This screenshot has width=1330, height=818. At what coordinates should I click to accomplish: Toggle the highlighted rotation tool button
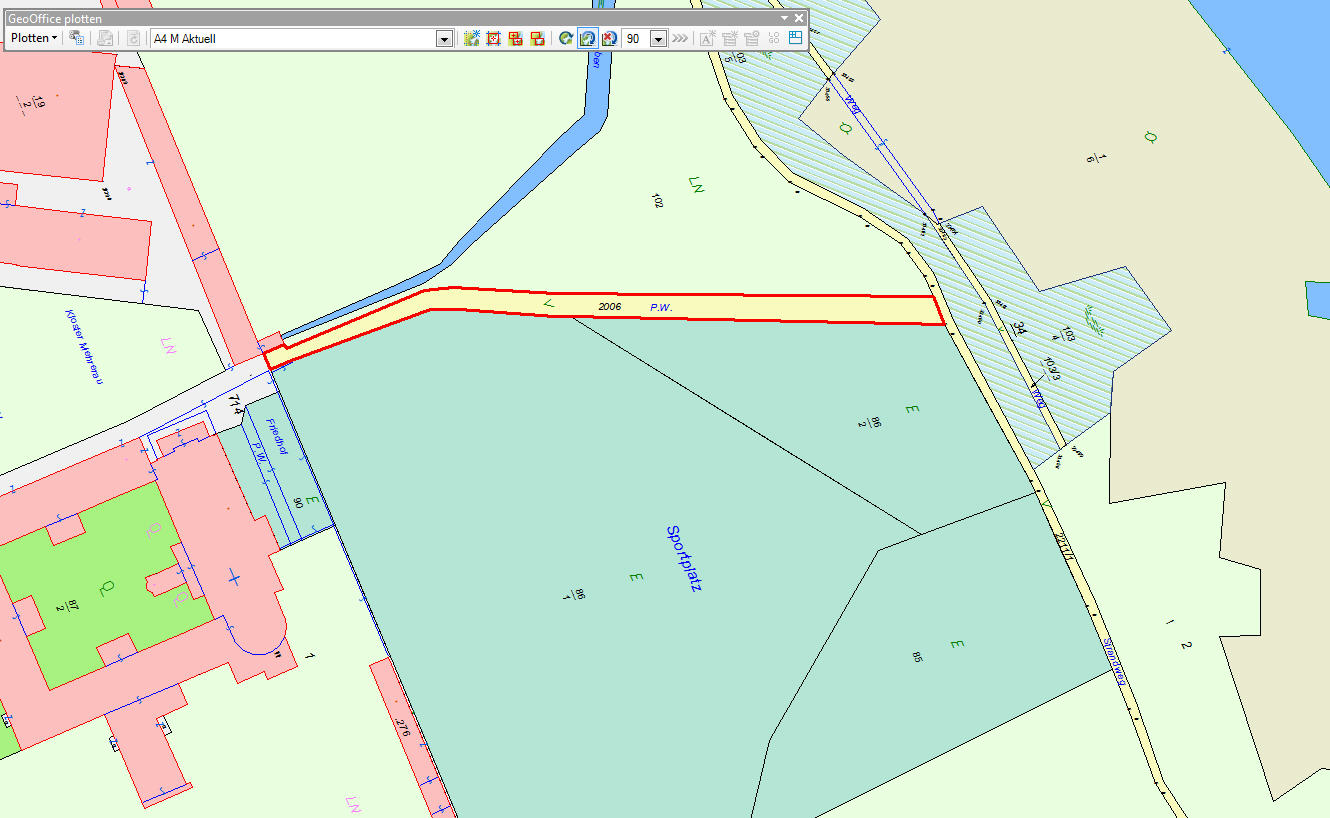[x=587, y=38]
